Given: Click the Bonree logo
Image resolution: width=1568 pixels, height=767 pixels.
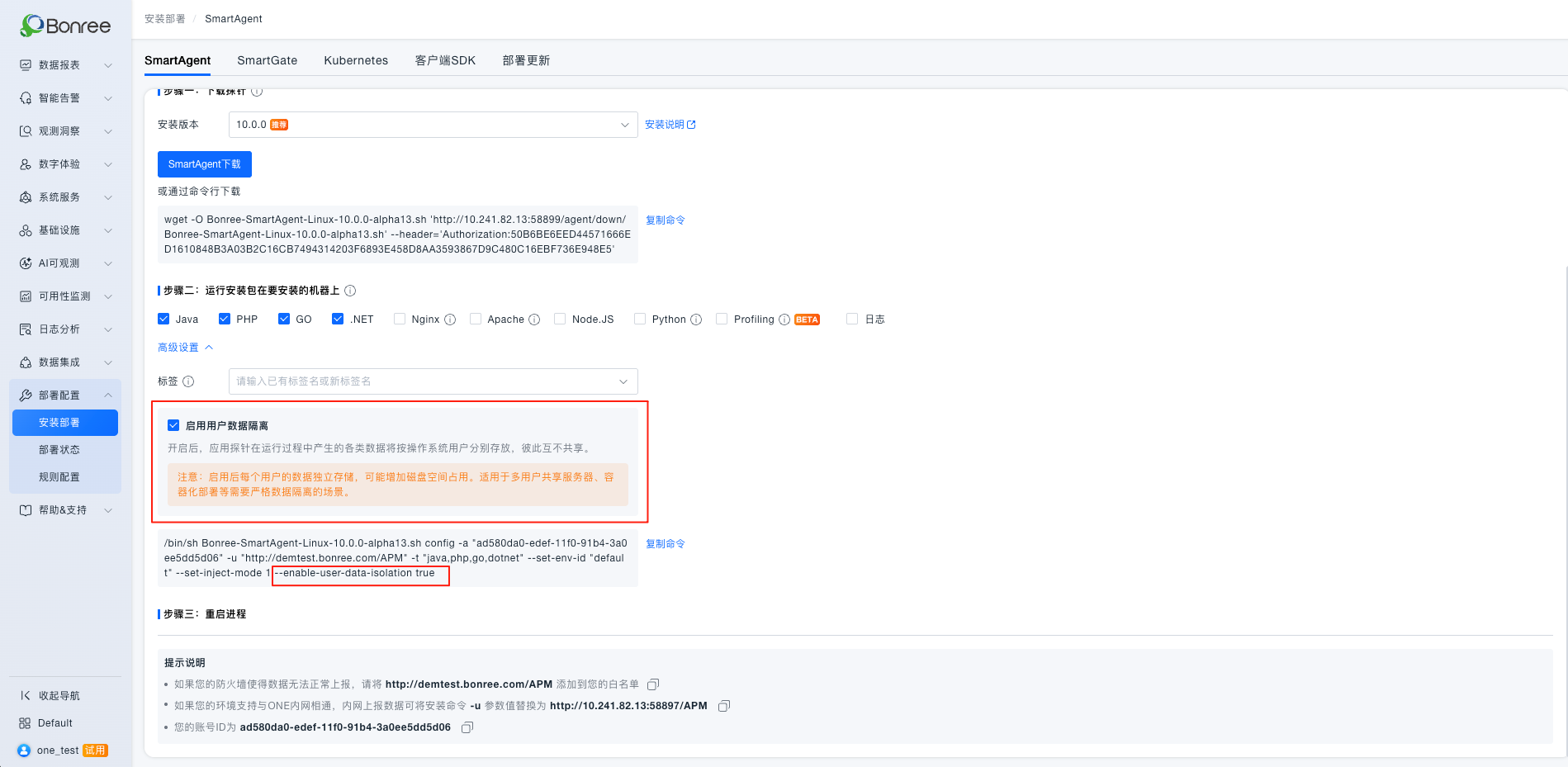Looking at the screenshot, I should click(65, 26).
